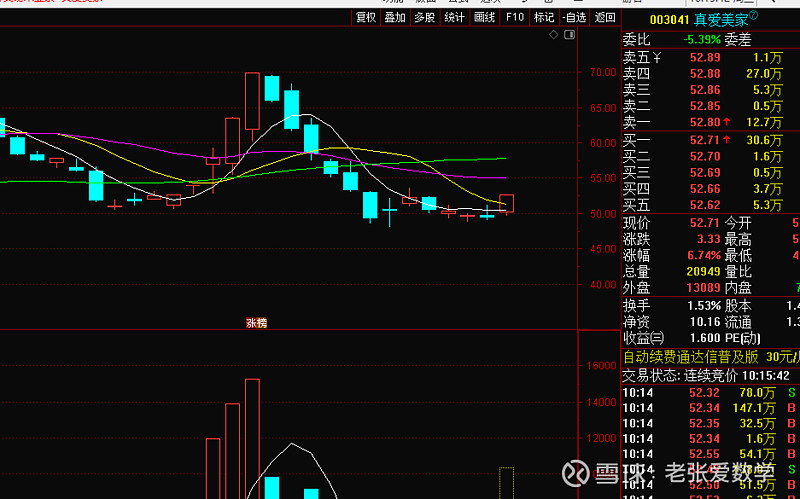
Task: Click stock code 003041
Action: (669, 20)
